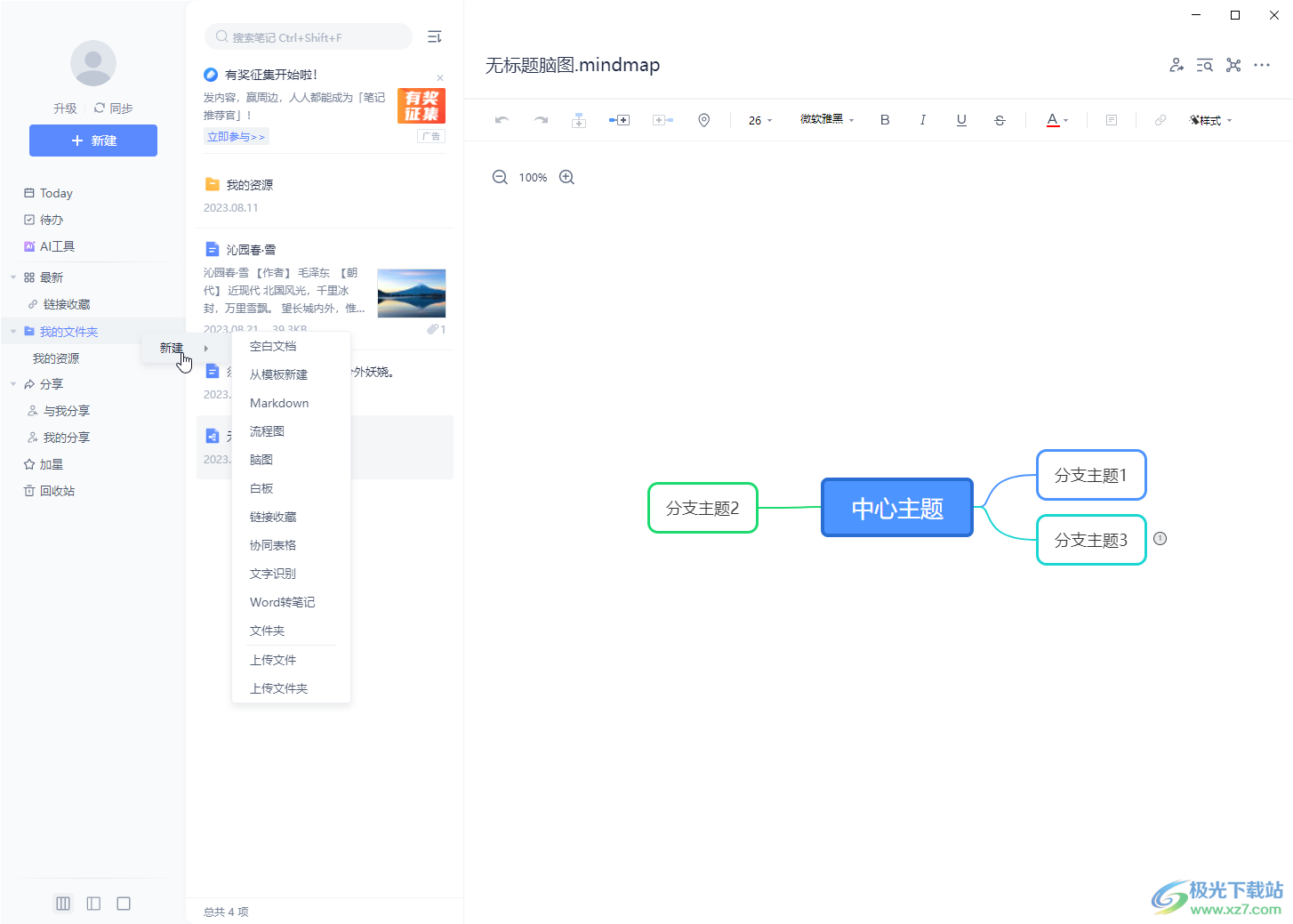Click the insert link icon
The height and width of the screenshot is (924, 1293).
tap(1160, 120)
